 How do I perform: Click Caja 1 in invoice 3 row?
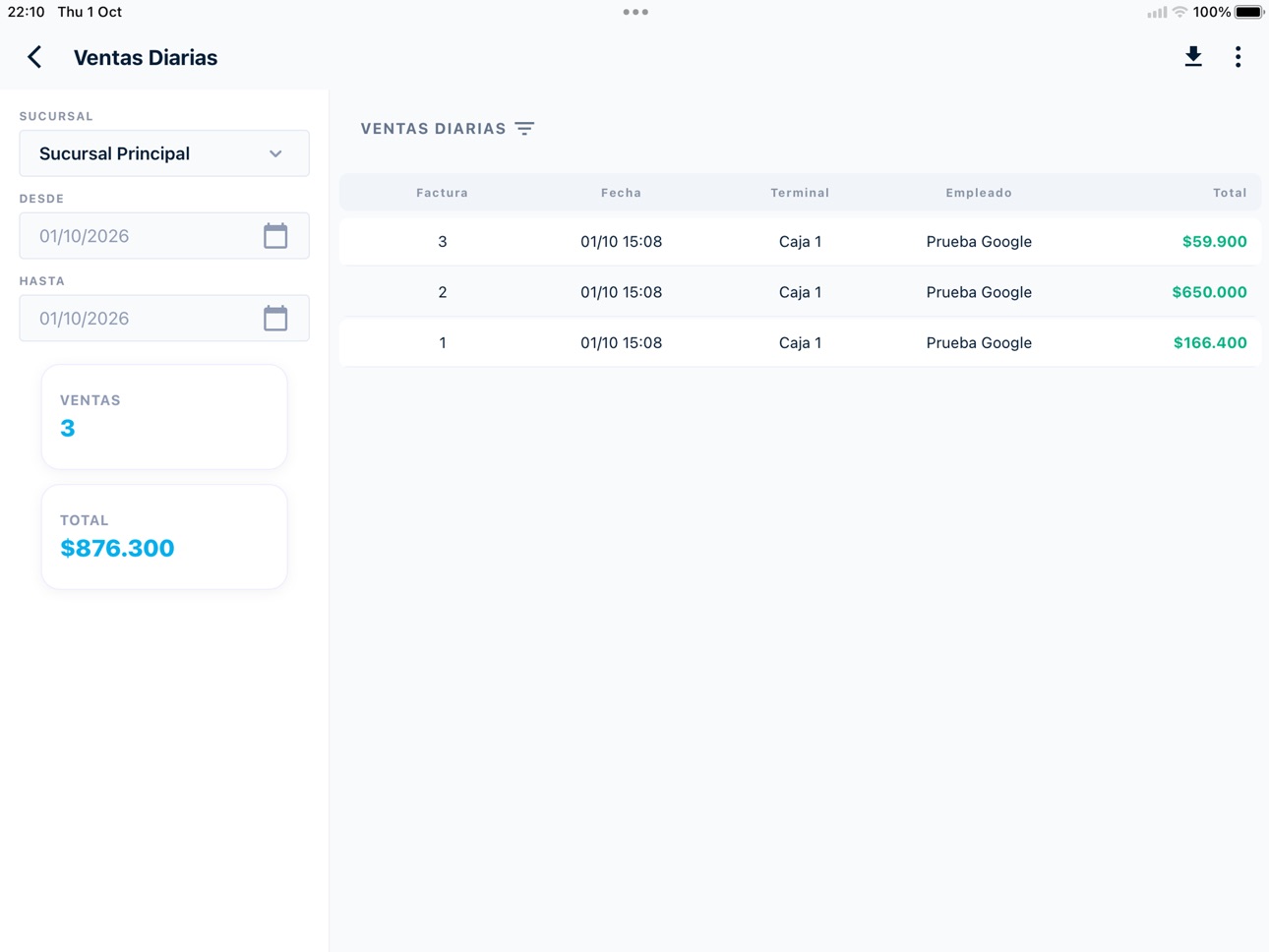pyautogui.click(x=800, y=242)
